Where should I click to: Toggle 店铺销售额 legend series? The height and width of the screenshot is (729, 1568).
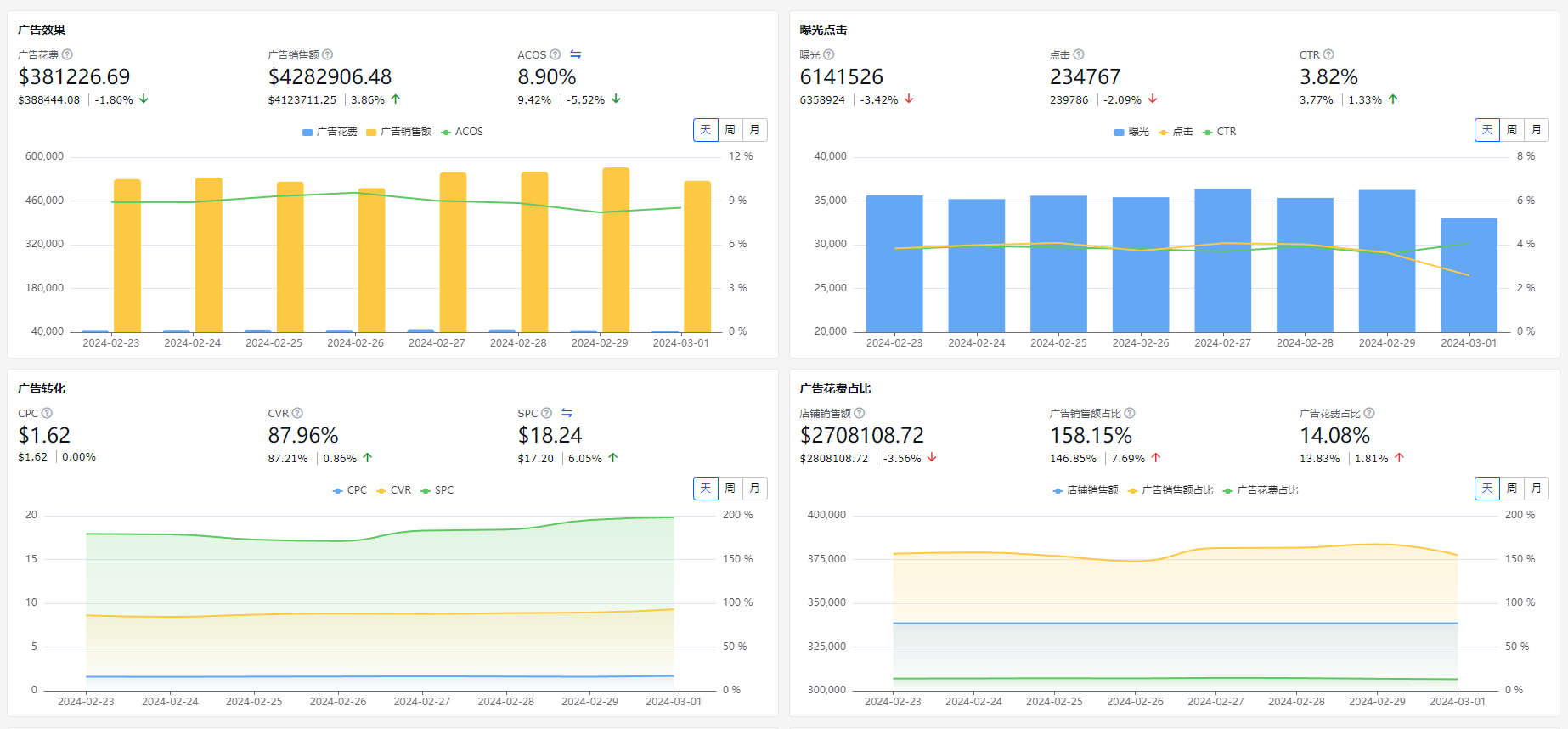coord(1086,490)
